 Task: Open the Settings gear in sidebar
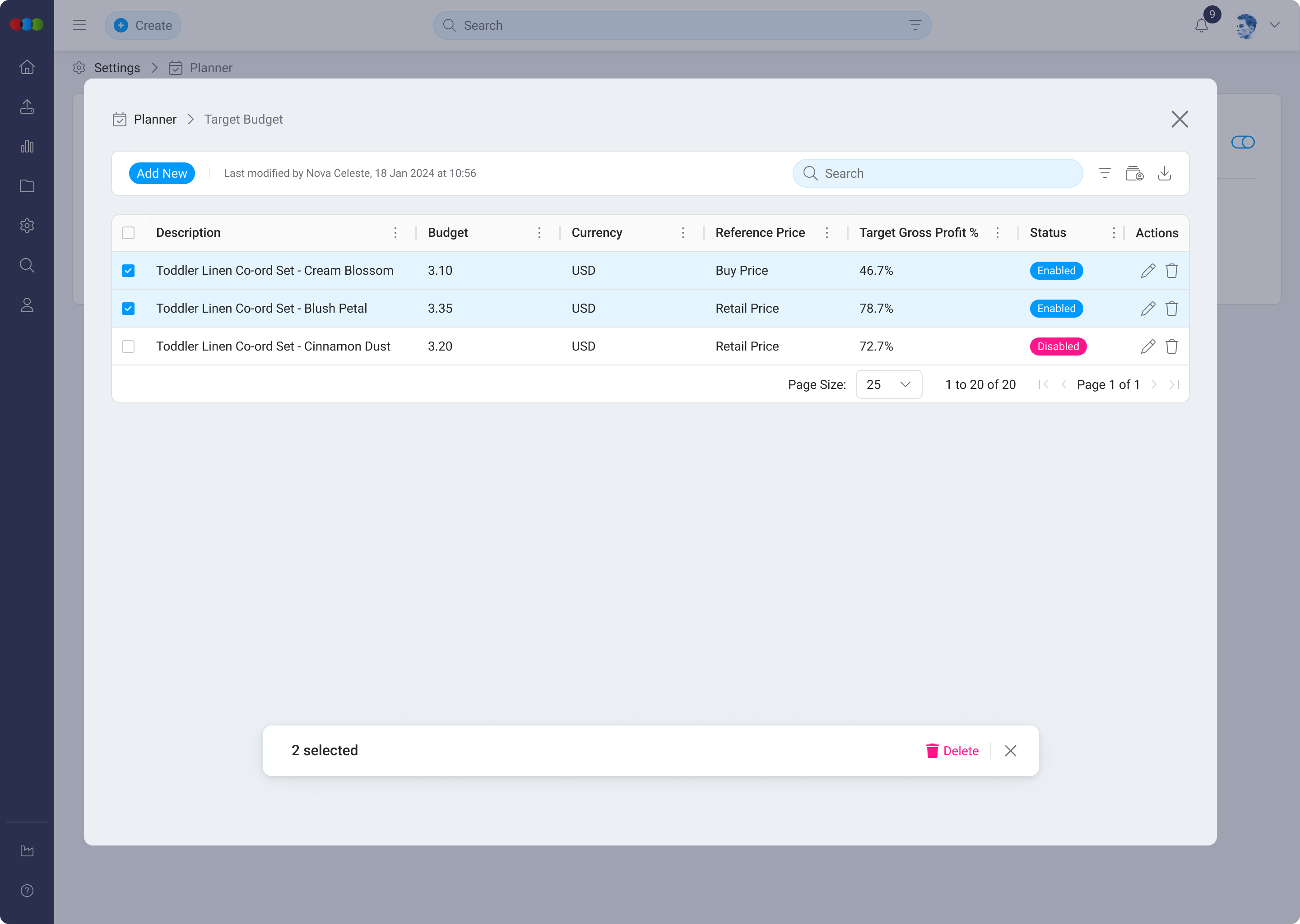pos(27,225)
